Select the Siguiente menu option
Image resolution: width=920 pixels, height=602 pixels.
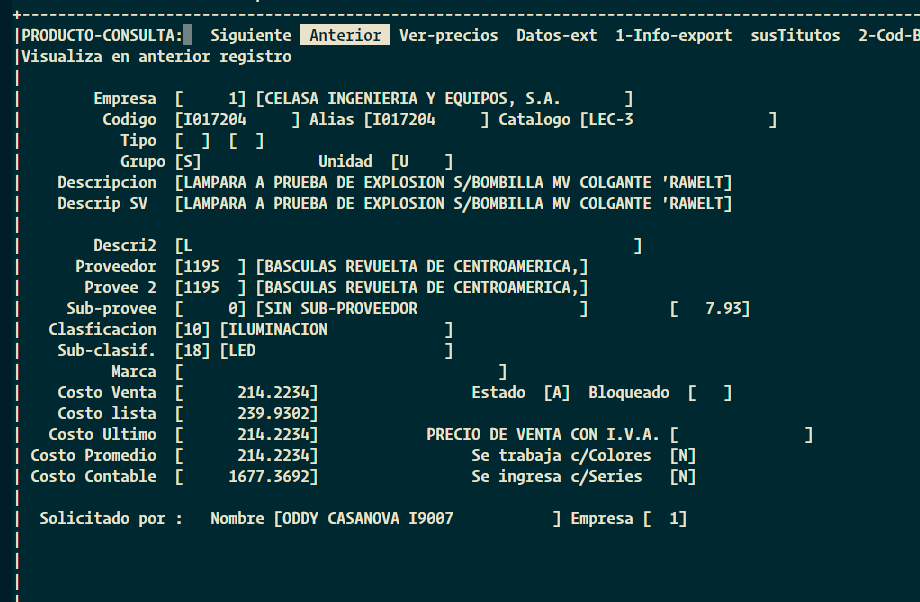[250, 35]
